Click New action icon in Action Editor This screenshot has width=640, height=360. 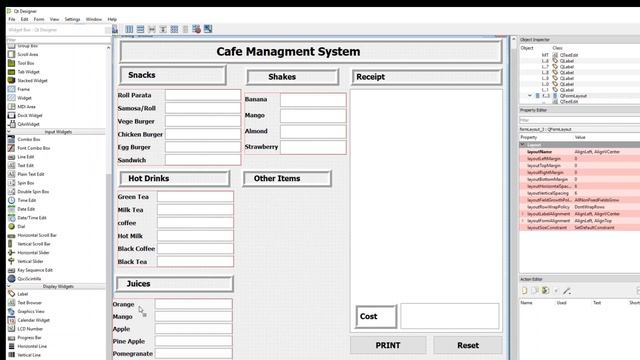[x=524, y=291]
